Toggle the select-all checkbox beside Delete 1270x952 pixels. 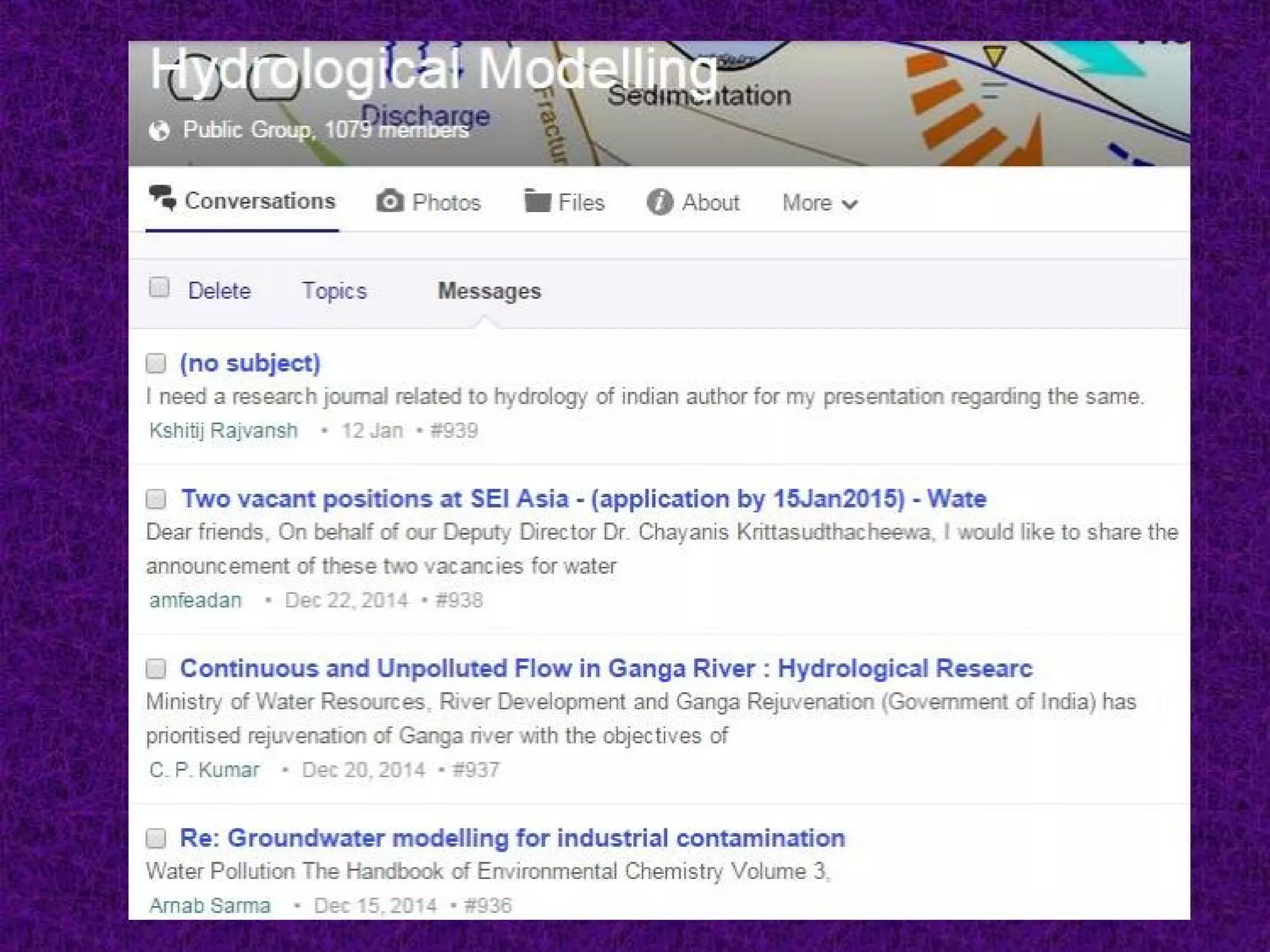coord(159,288)
